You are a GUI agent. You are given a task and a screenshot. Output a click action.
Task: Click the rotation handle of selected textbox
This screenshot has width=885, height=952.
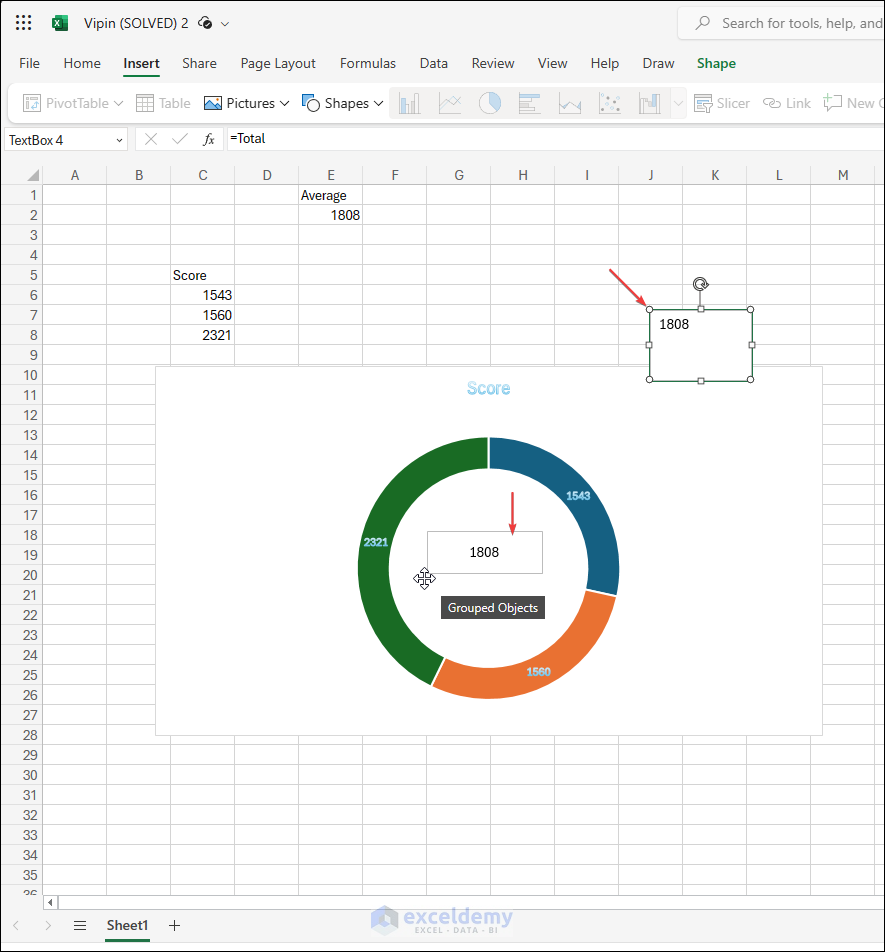700,284
